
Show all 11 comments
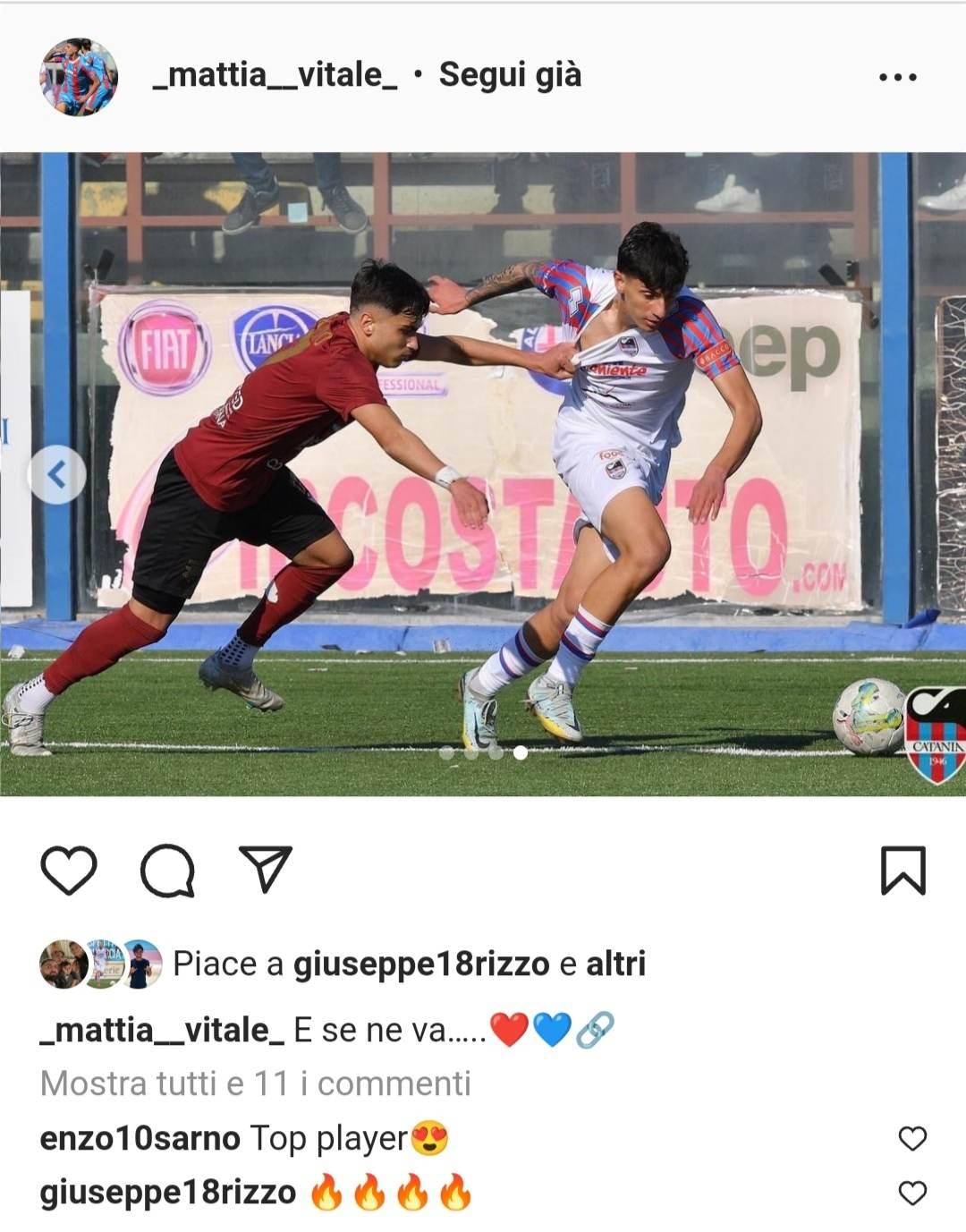coord(256,1083)
